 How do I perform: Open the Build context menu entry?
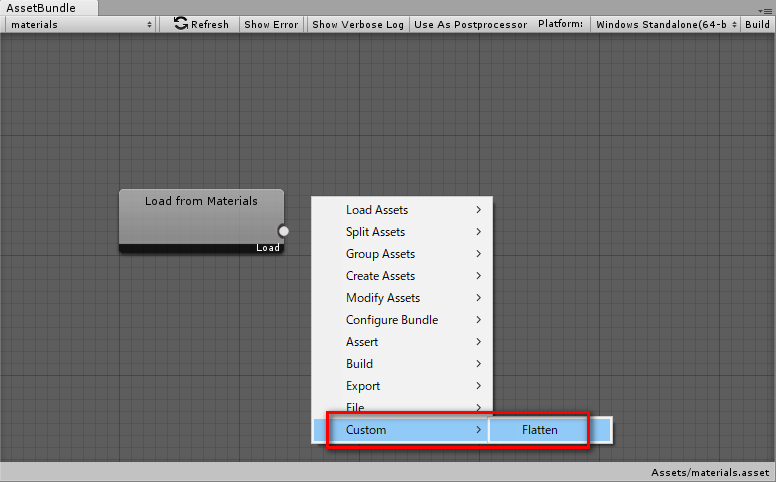(x=402, y=364)
